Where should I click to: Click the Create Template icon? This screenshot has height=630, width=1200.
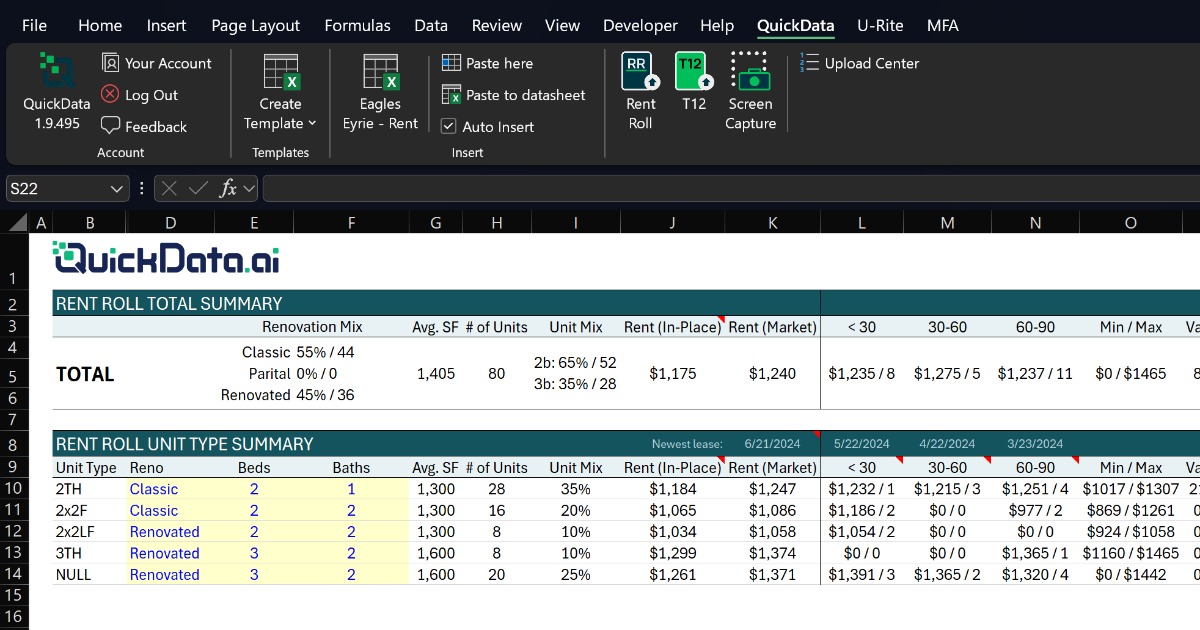(x=281, y=72)
